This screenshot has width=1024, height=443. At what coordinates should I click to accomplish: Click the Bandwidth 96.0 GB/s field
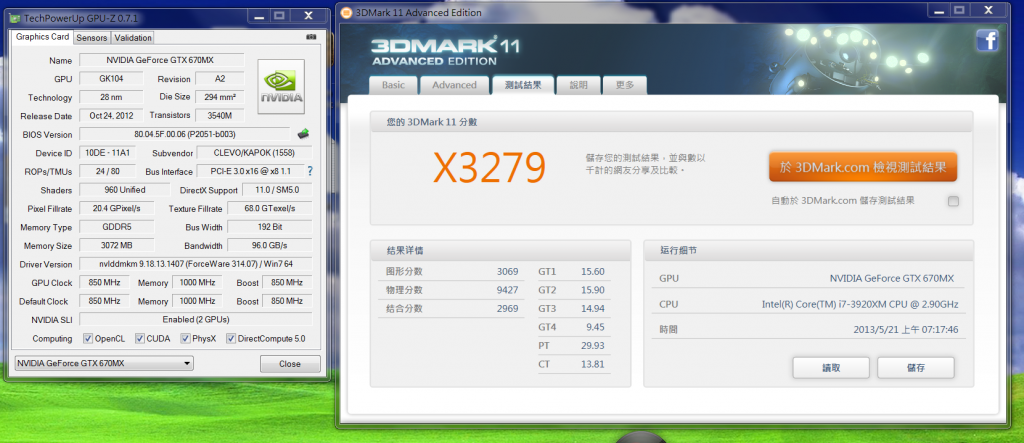coord(270,246)
